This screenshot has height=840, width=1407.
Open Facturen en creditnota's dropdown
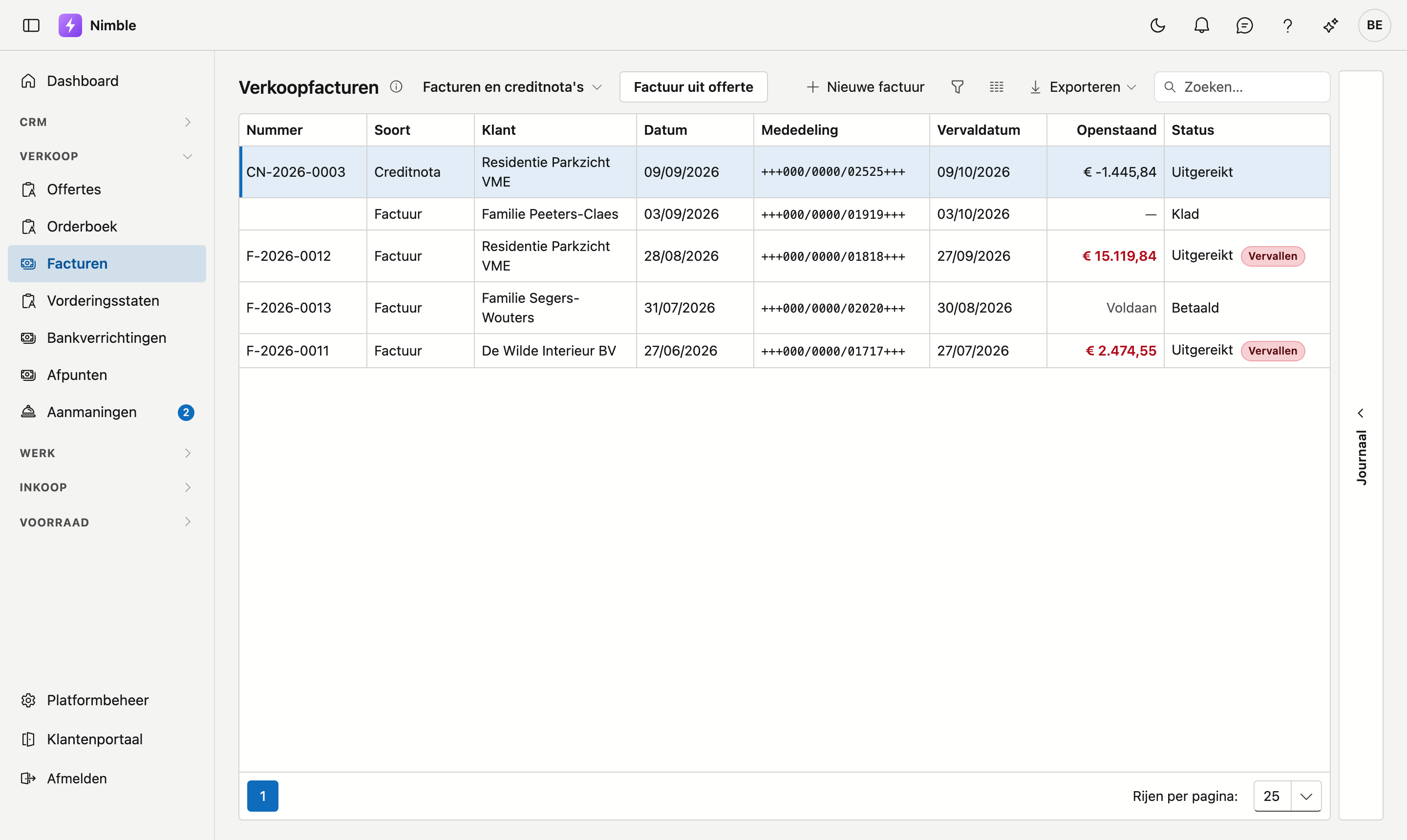tap(512, 86)
